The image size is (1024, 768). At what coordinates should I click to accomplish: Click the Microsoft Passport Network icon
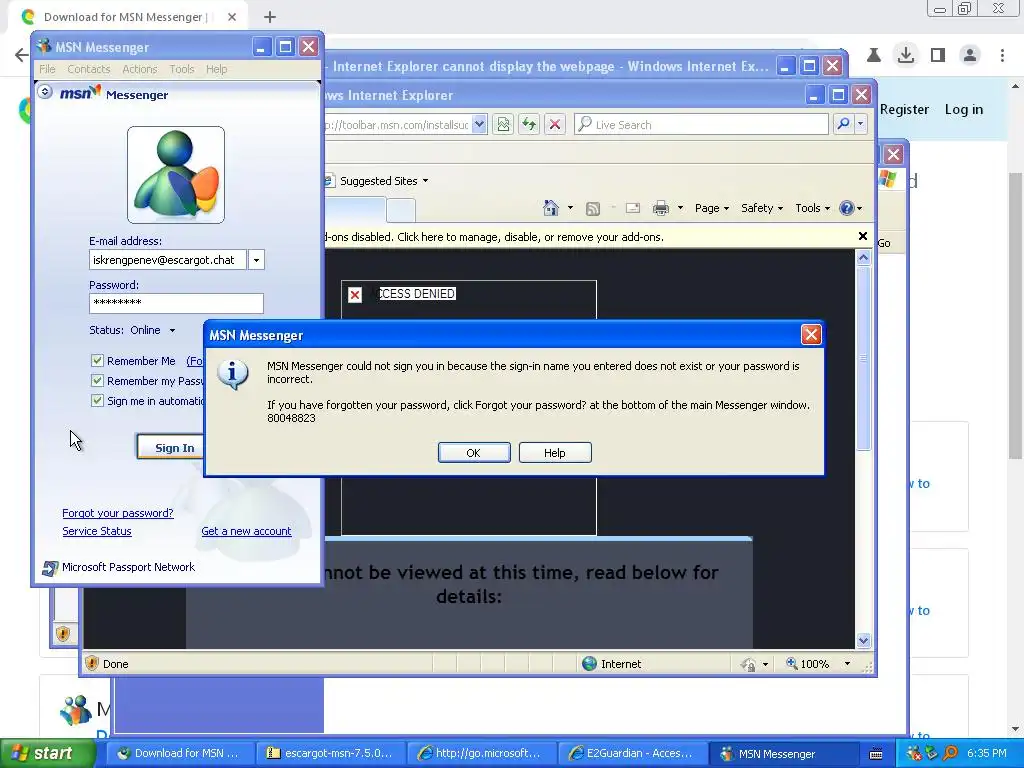coord(50,568)
